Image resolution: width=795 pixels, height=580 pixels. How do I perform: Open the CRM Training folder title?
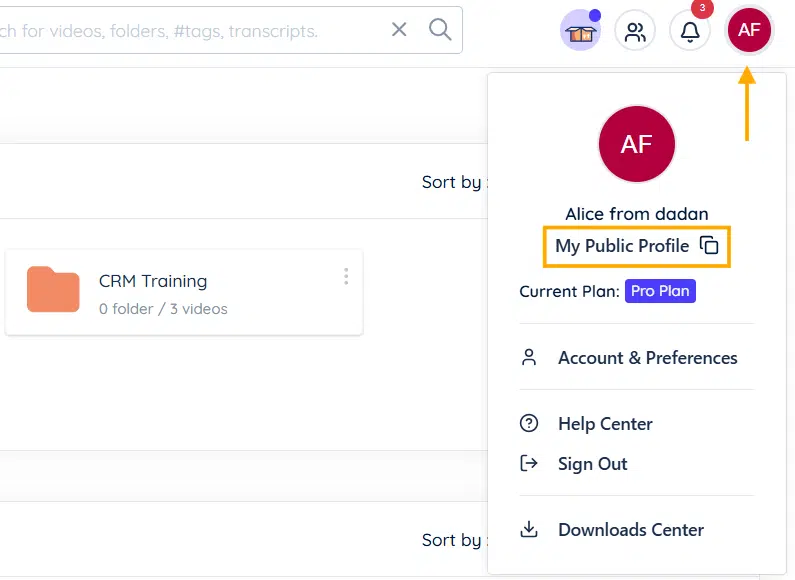tap(153, 281)
